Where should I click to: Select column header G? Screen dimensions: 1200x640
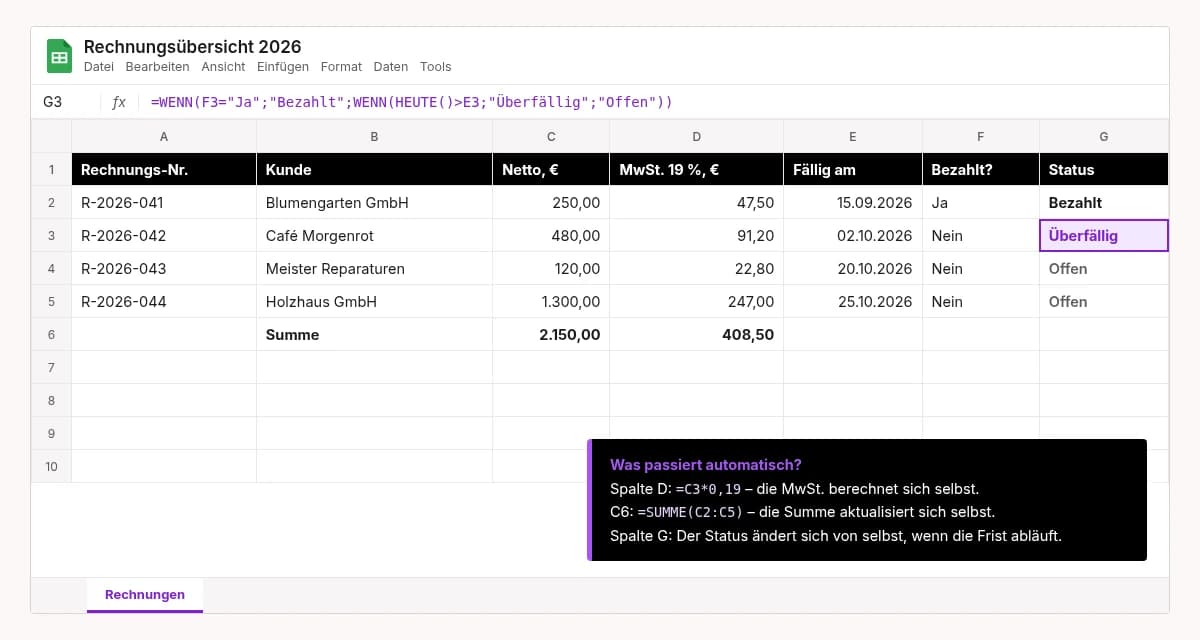pos(1104,136)
